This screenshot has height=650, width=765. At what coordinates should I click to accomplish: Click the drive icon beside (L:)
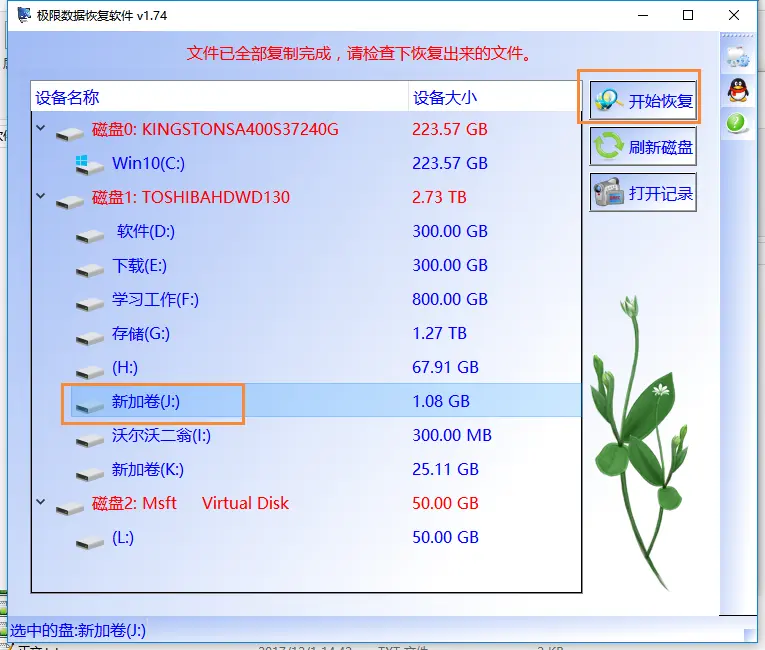tap(90, 542)
